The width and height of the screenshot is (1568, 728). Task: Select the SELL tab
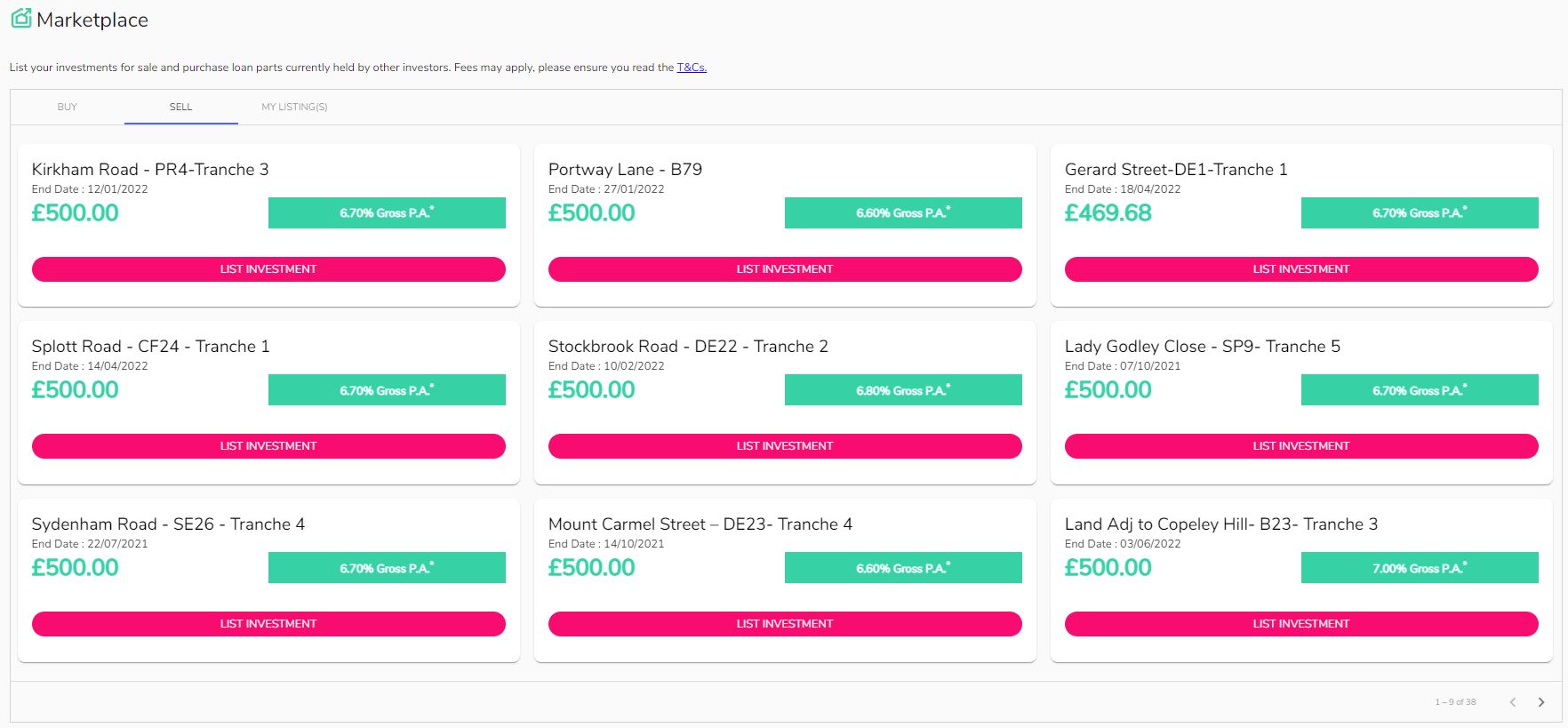click(x=181, y=107)
